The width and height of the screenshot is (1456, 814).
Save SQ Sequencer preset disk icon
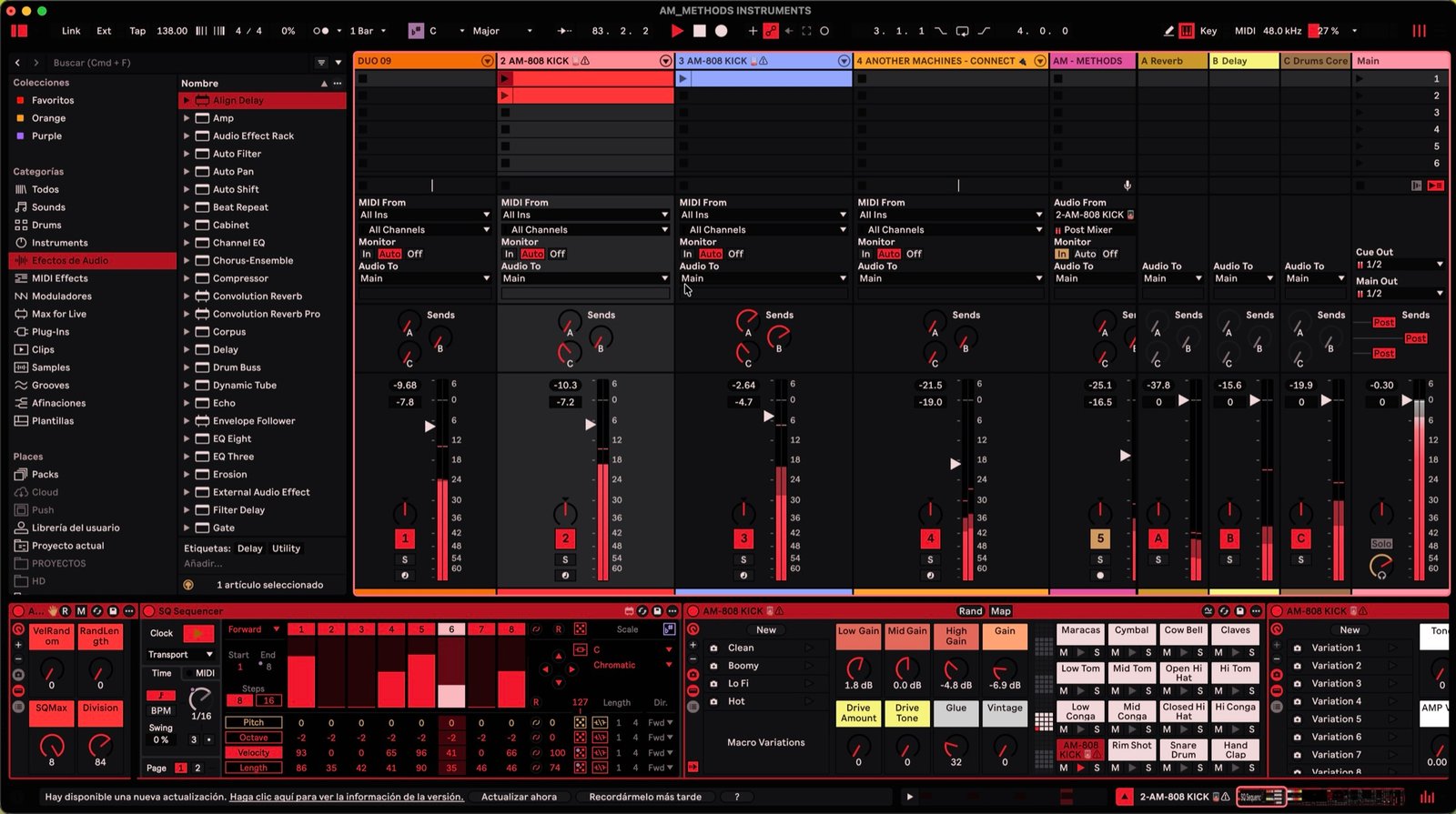(657, 611)
